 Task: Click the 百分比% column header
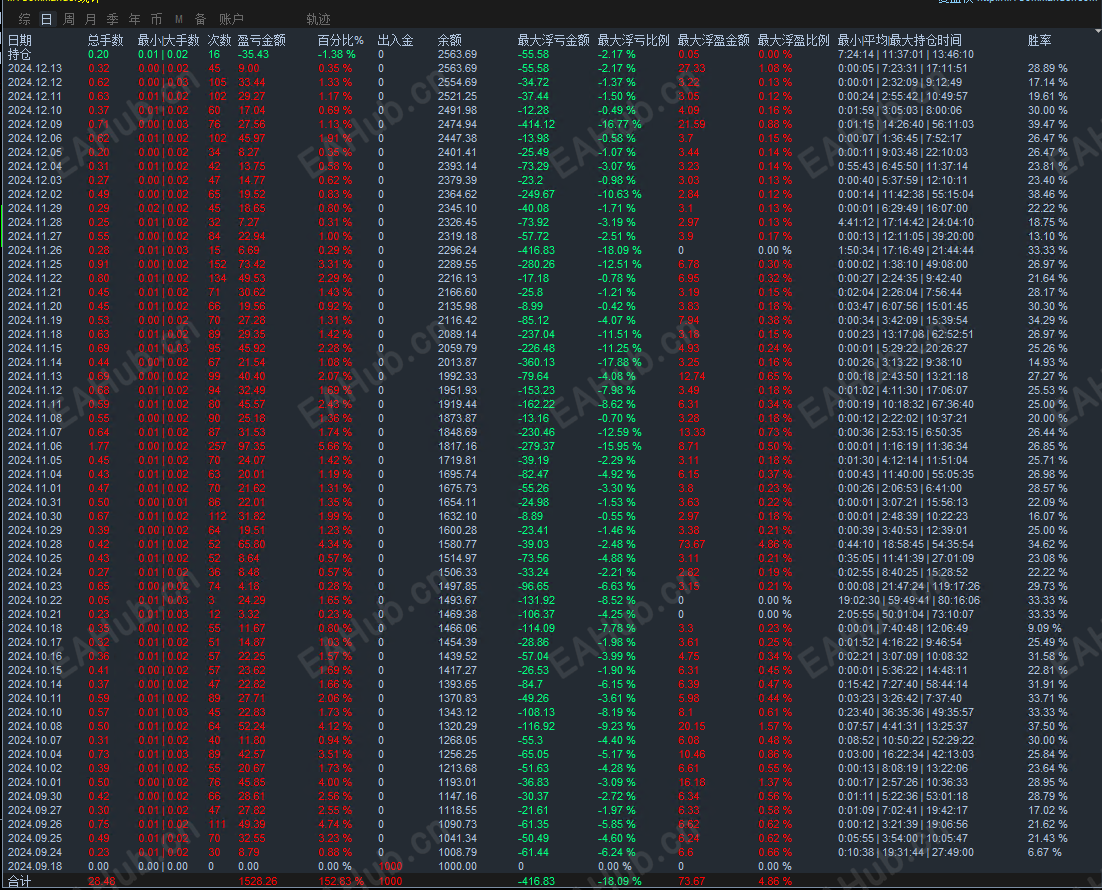coord(341,40)
